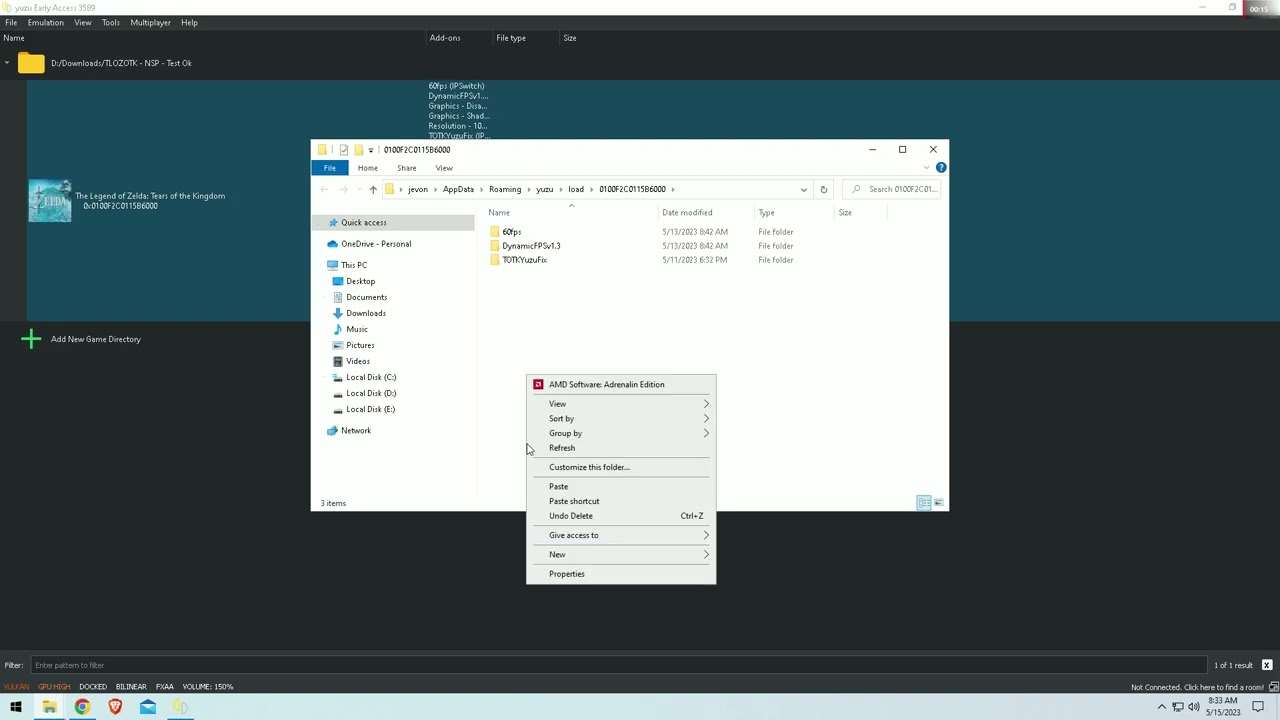1280x720 pixels.
Task: Click the yuzu filter pattern field
Action: [619, 665]
